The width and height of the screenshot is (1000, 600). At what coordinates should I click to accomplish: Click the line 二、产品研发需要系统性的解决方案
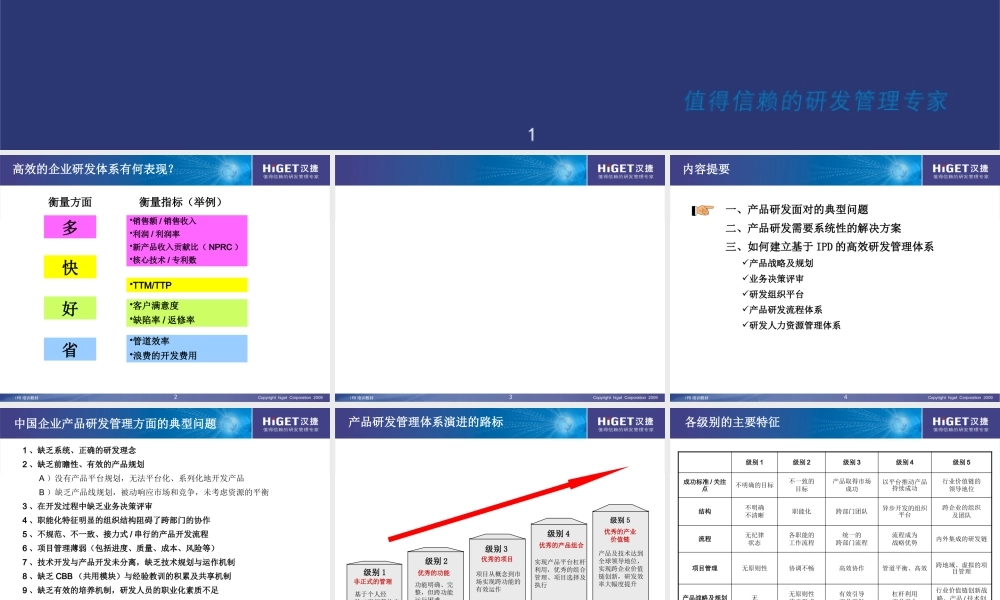click(x=813, y=228)
